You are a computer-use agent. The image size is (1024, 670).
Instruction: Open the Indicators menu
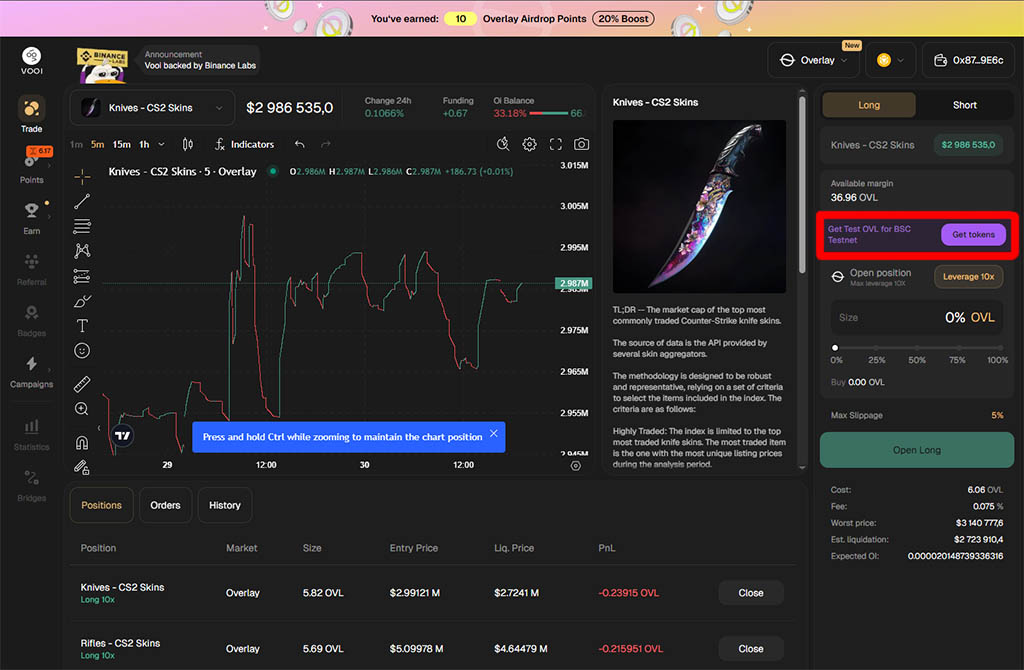tap(244, 144)
